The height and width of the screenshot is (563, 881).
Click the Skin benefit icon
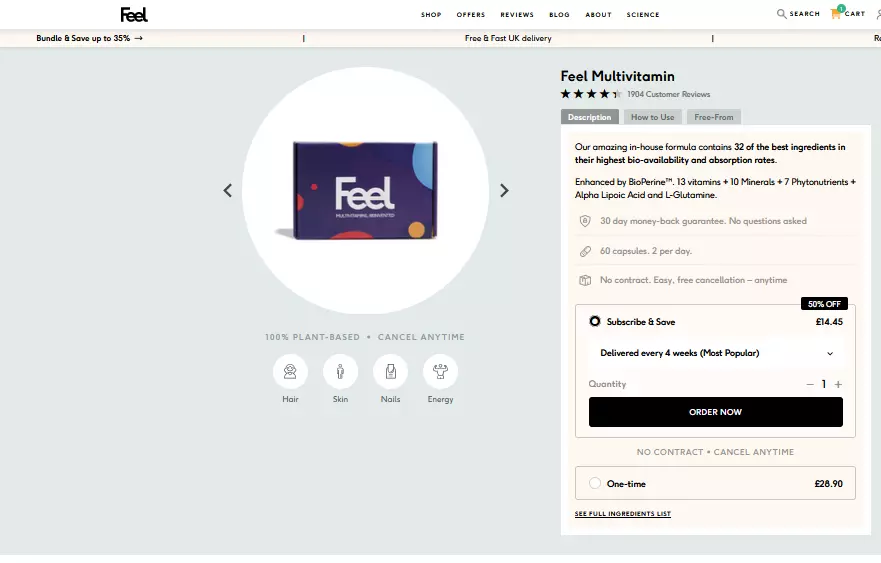click(x=340, y=371)
